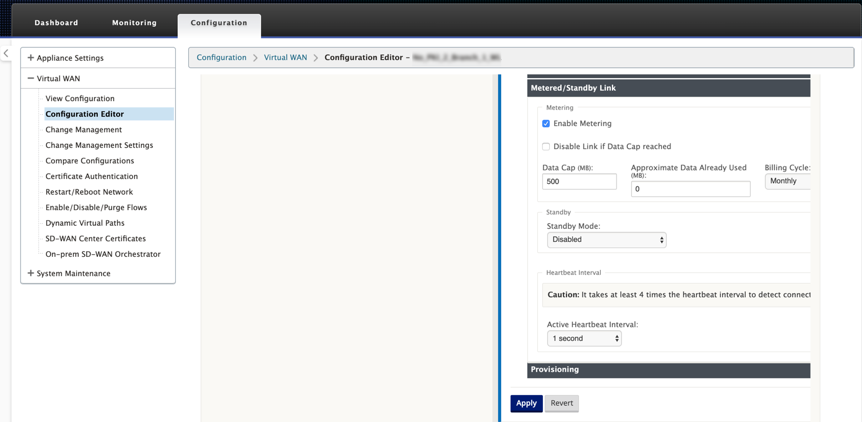
Task: Open the Active Heartbeat Interval dropdown
Action: [584, 338]
